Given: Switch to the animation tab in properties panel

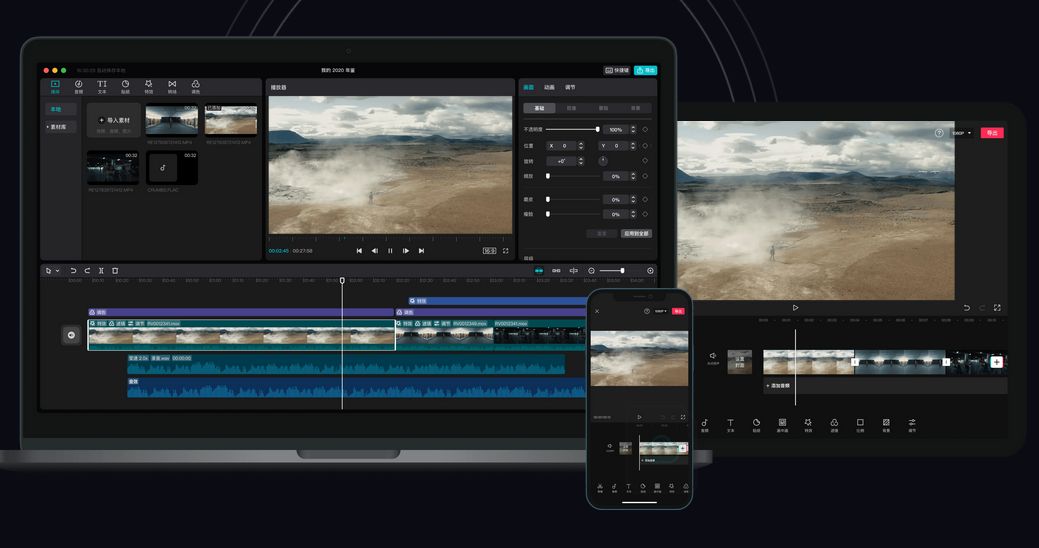Looking at the screenshot, I should tap(549, 87).
